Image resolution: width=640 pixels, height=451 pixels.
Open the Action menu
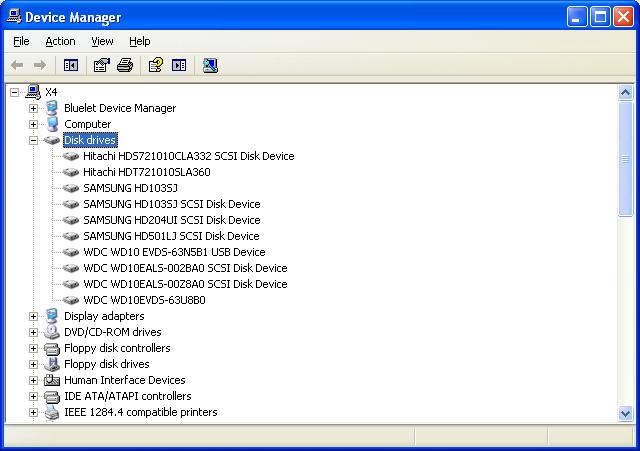[x=60, y=41]
